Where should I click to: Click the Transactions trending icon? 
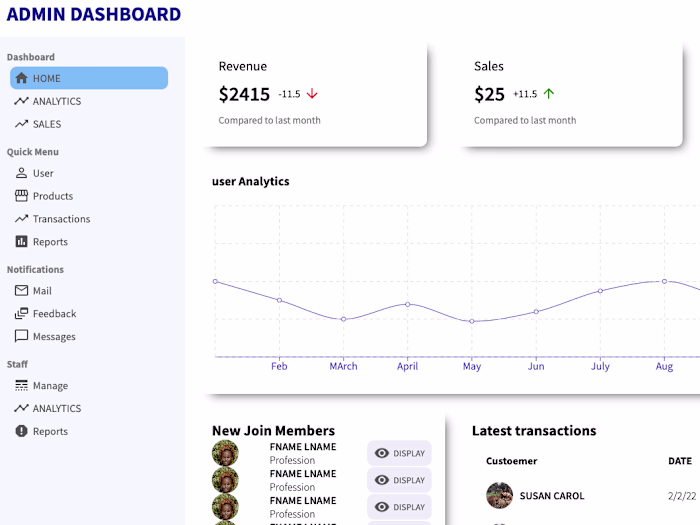21,219
